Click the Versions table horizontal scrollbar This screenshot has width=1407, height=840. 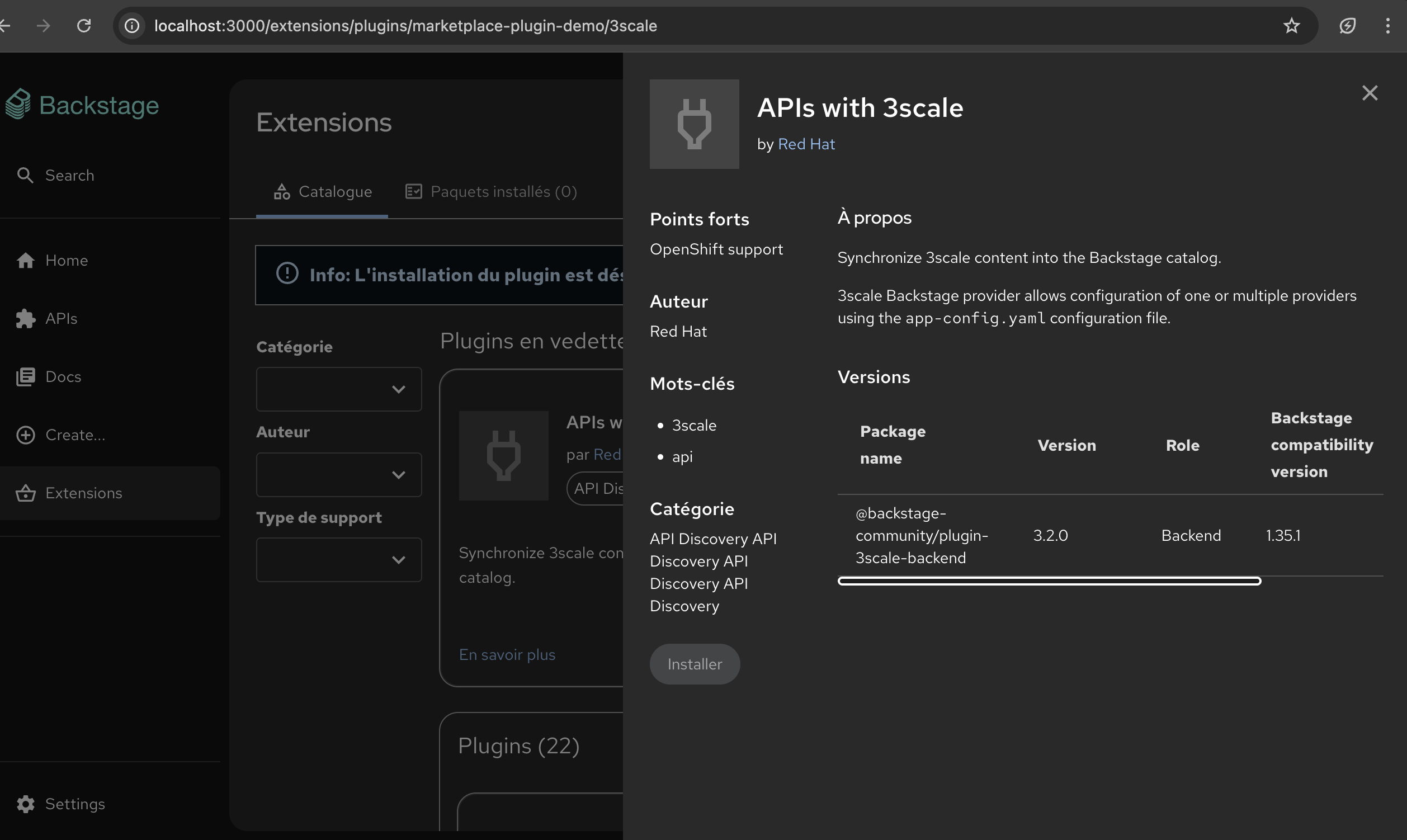pos(1049,581)
